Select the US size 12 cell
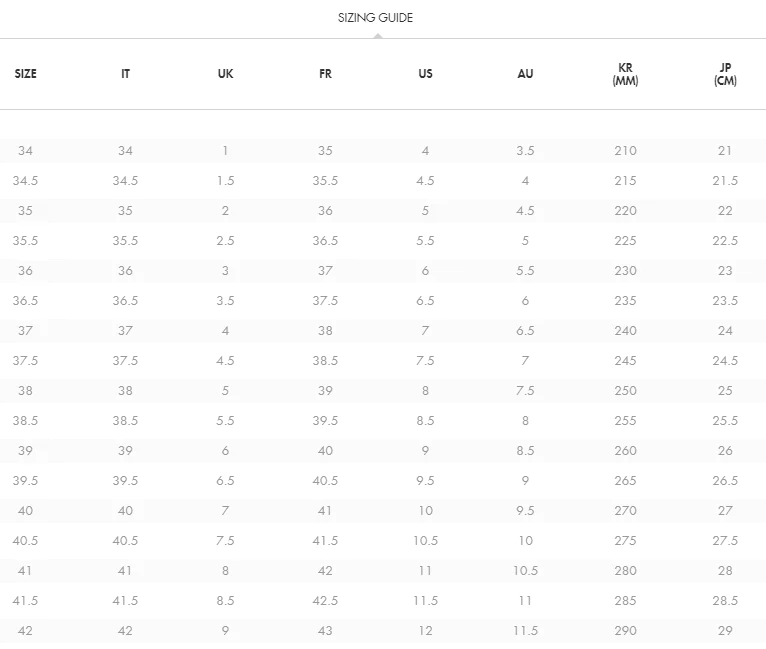The image size is (766, 649). (426, 630)
